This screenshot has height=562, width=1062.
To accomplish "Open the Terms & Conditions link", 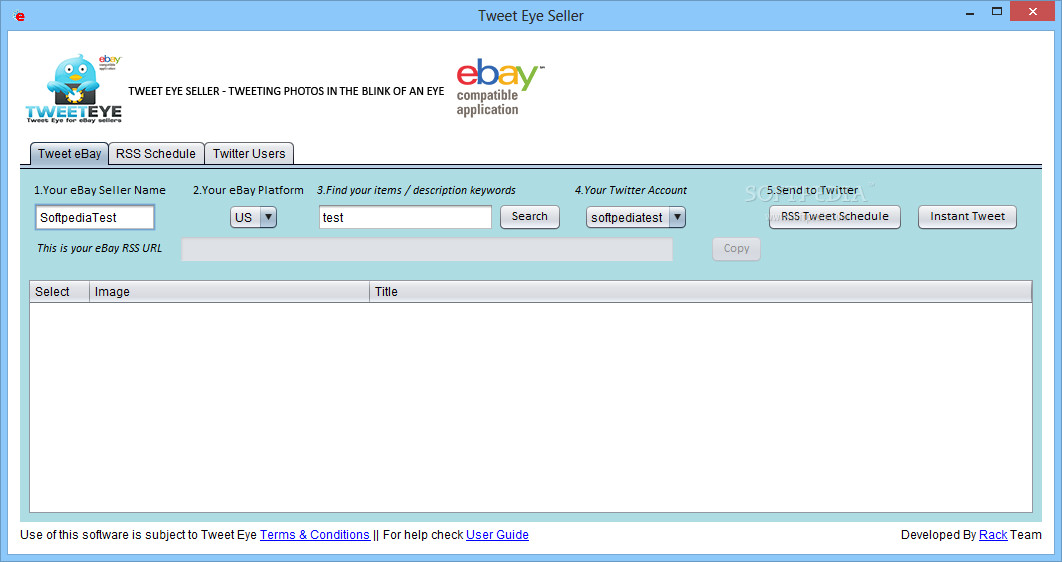I will [315, 535].
